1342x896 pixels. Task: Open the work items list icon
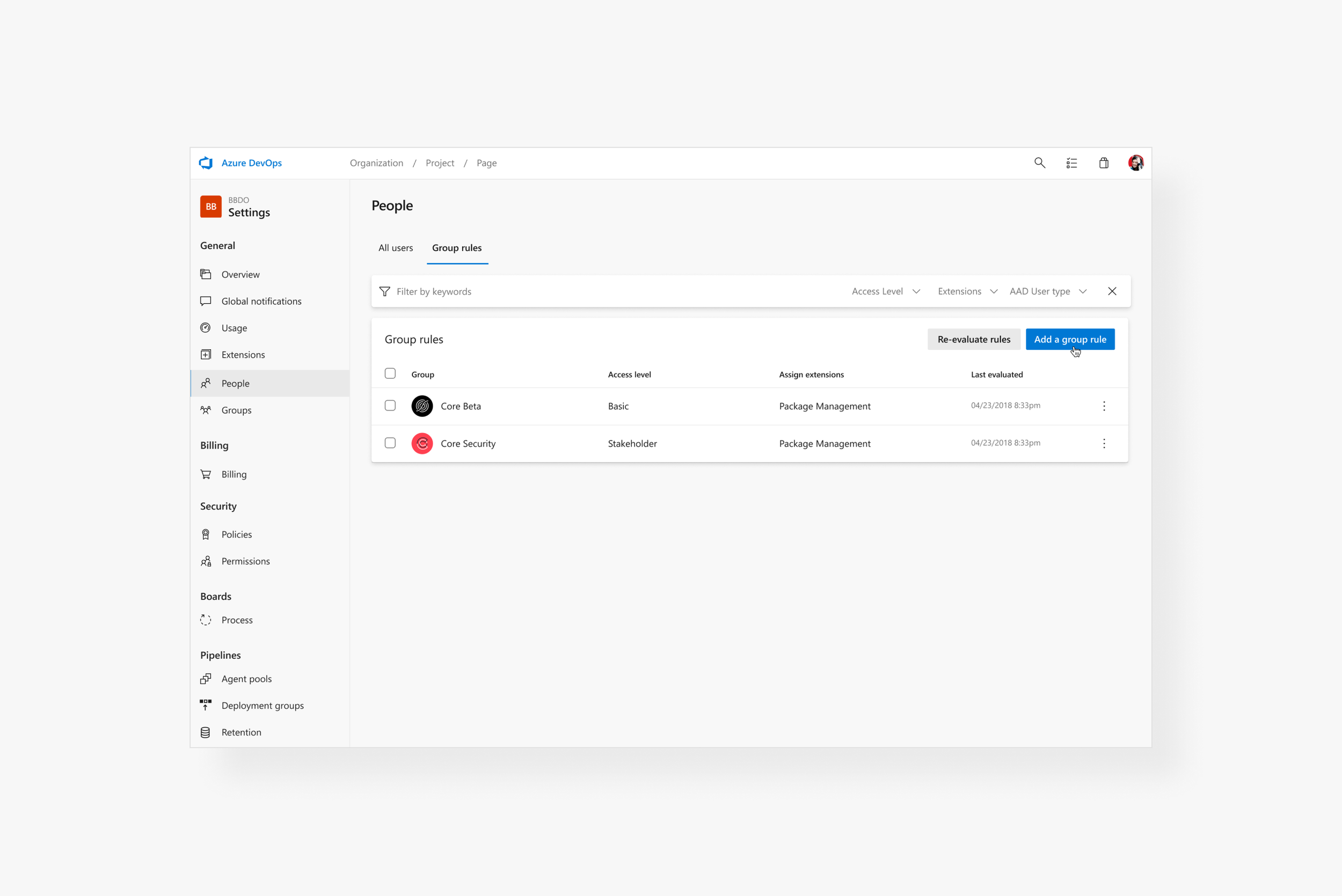tap(1071, 164)
